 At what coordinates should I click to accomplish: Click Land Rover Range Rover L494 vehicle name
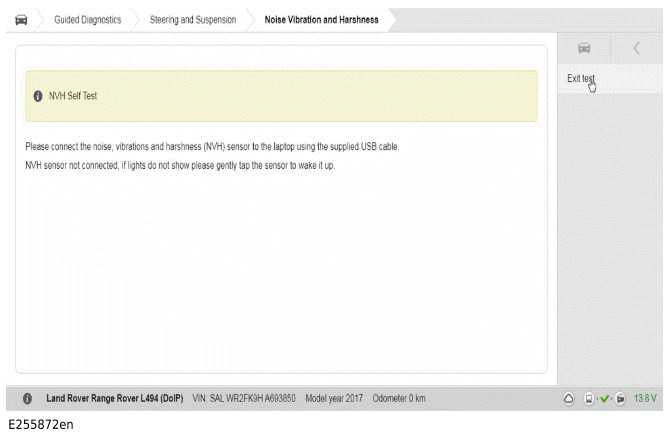click(x=115, y=398)
